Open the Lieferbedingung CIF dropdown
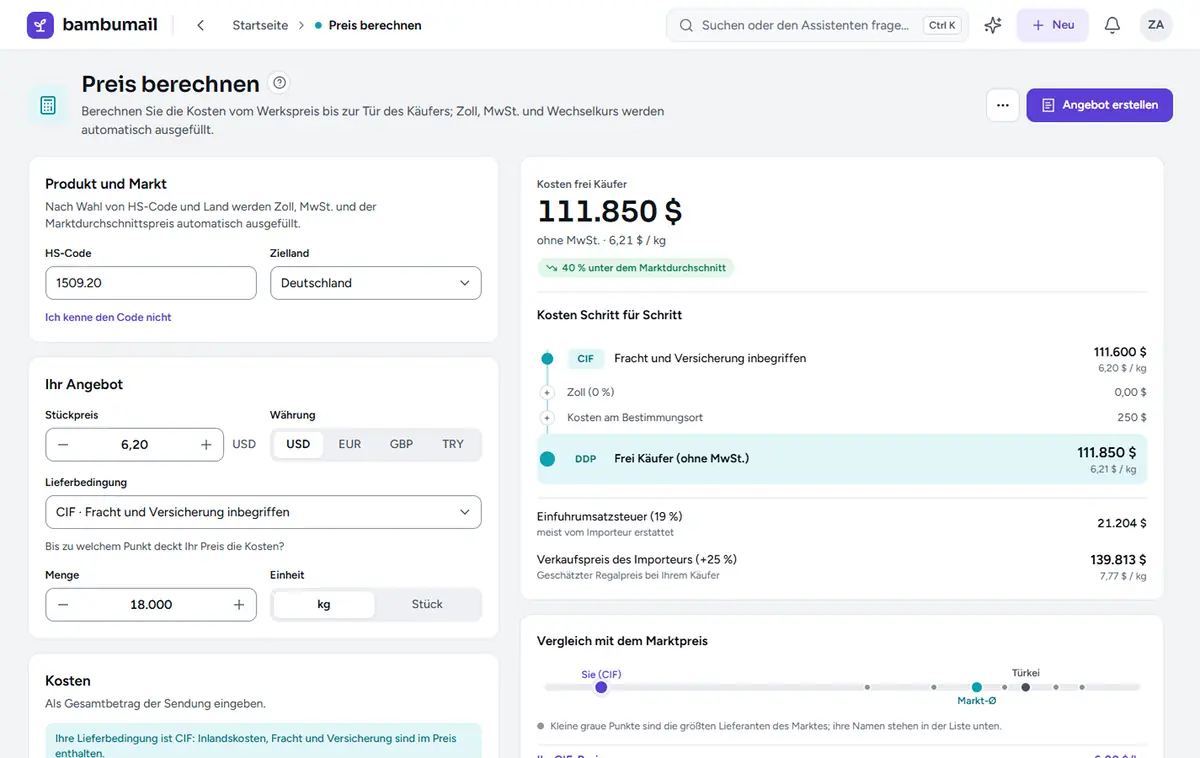This screenshot has width=1200, height=758. [x=263, y=512]
